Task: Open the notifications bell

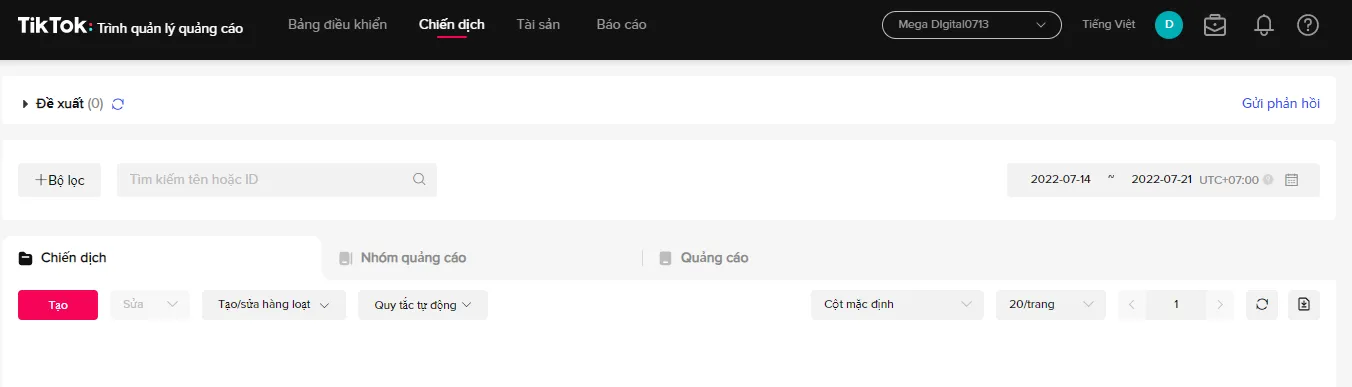Action: (x=1263, y=25)
